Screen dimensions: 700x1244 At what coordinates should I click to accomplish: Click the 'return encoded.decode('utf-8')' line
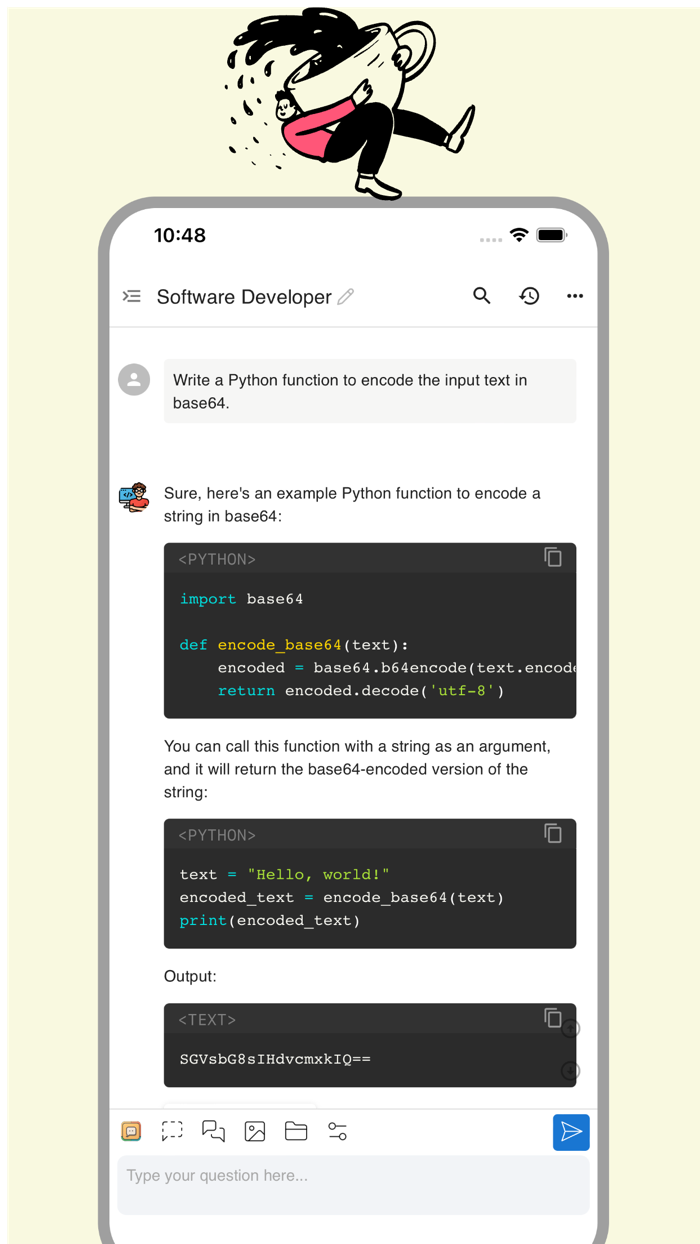[x=361, y=691]
